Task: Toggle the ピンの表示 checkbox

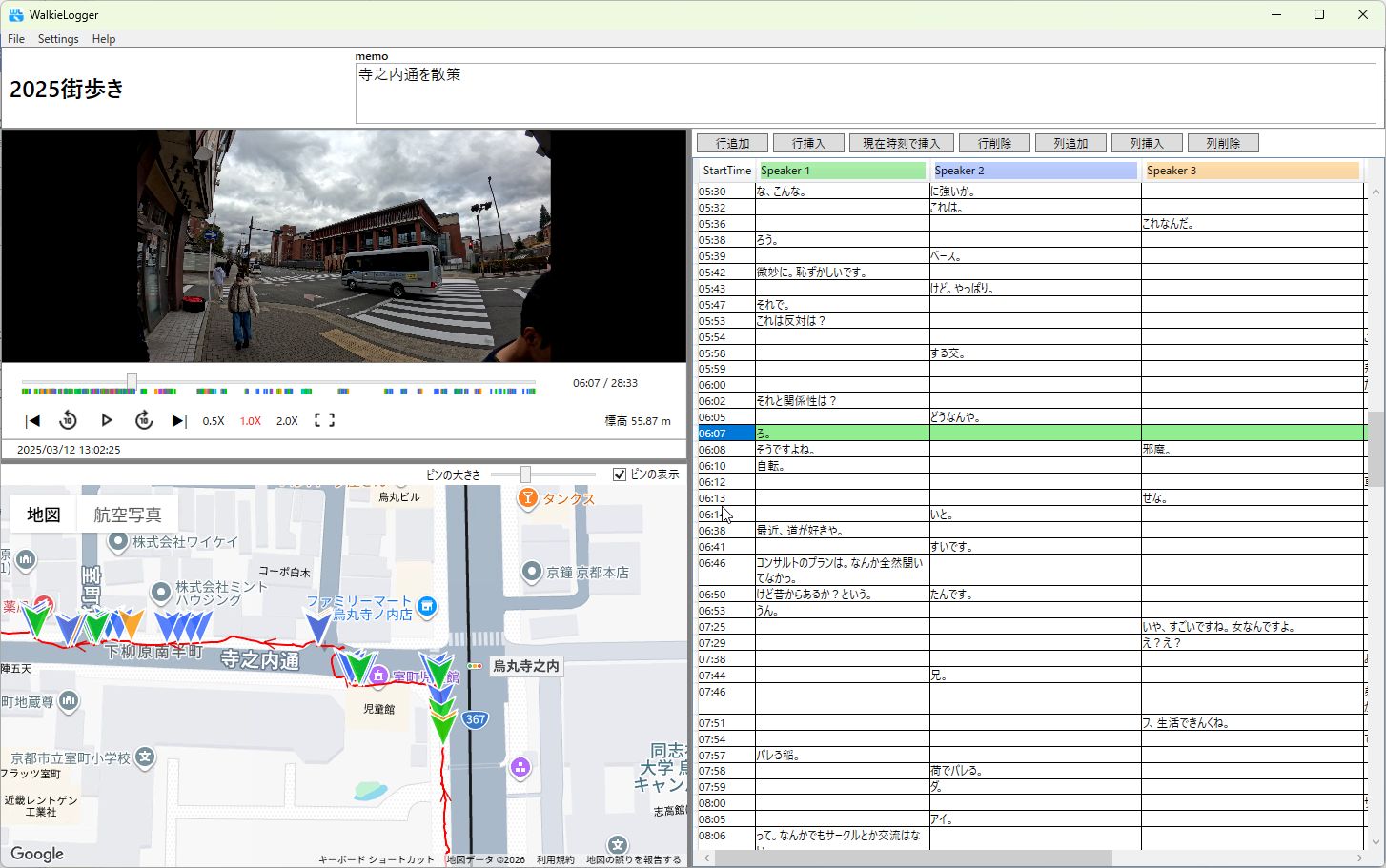Action: click(620, 474)
